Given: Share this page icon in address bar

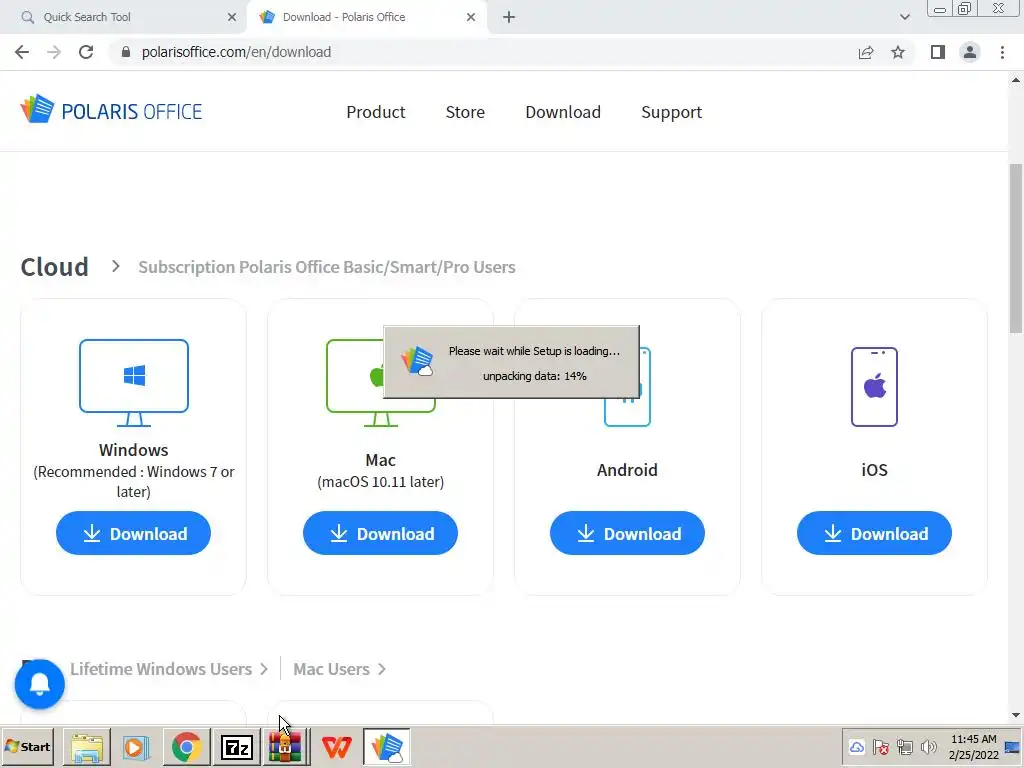Looking at the screenshot, I should click(866, 52).
